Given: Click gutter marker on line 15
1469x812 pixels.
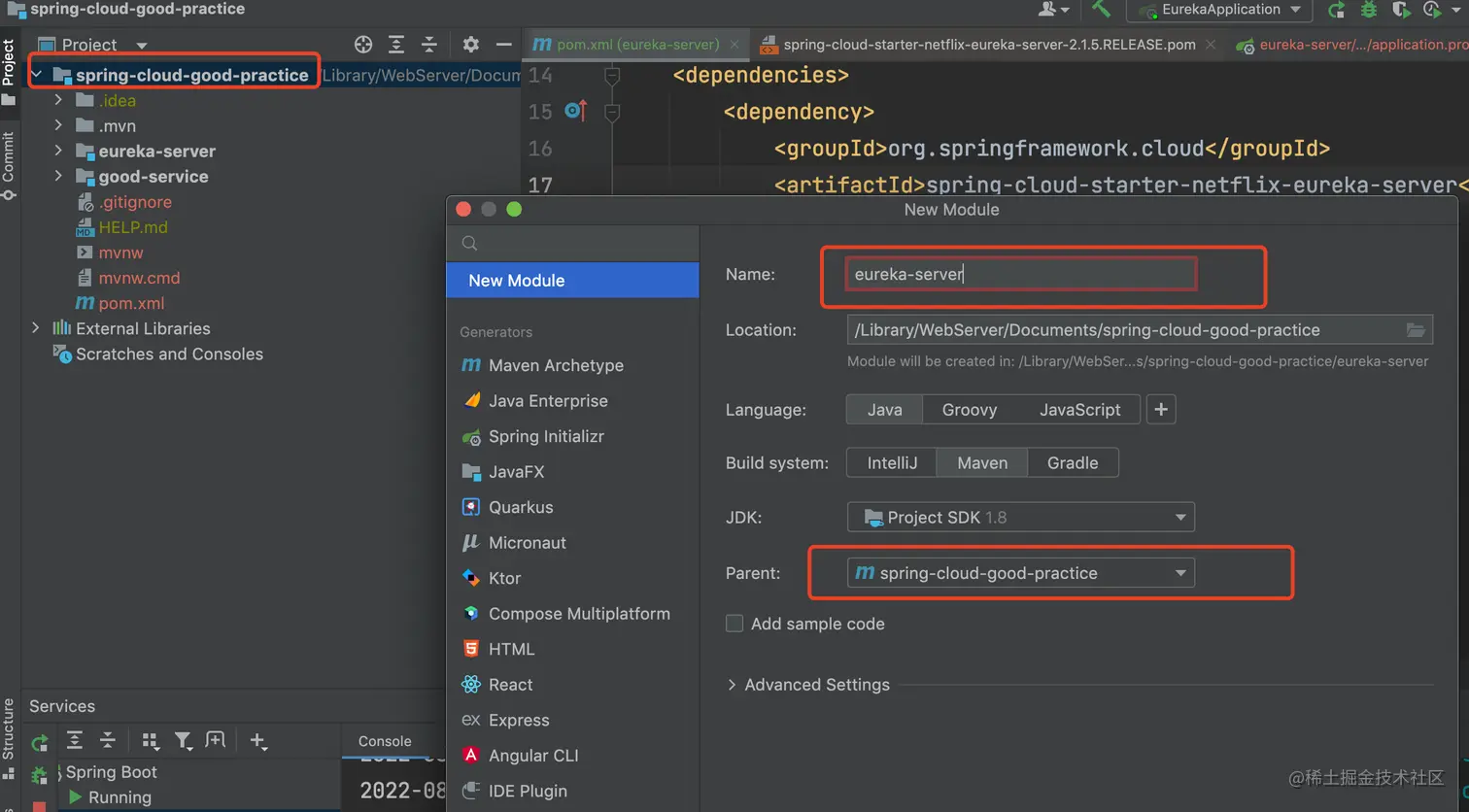Looking at the screenshot, I should coord(575,111).
